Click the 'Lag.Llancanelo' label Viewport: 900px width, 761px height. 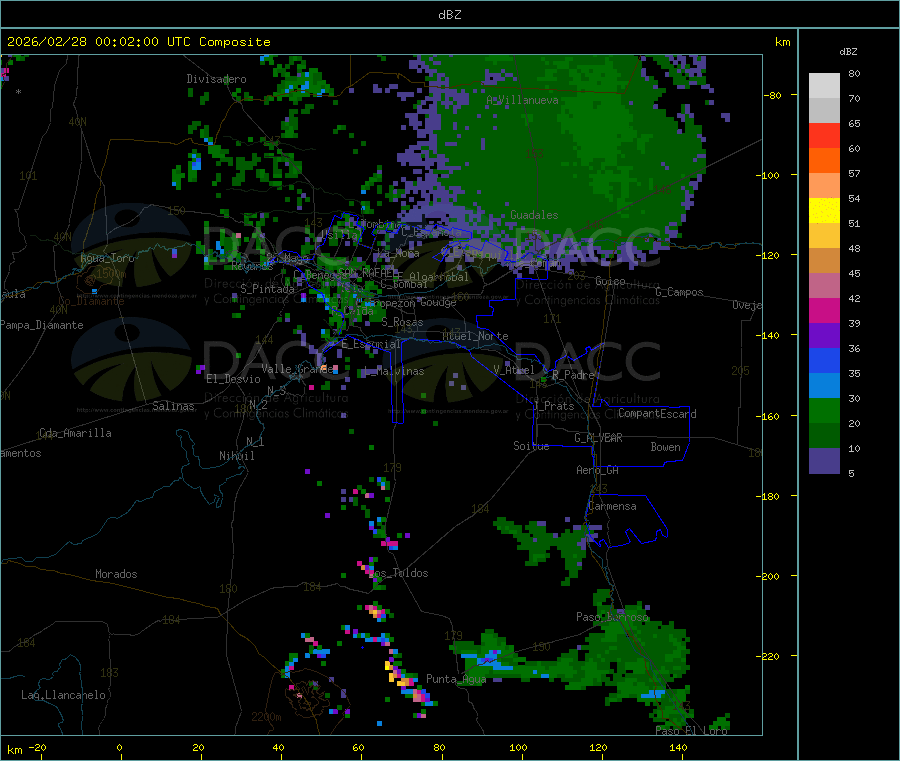coord(63,695)
